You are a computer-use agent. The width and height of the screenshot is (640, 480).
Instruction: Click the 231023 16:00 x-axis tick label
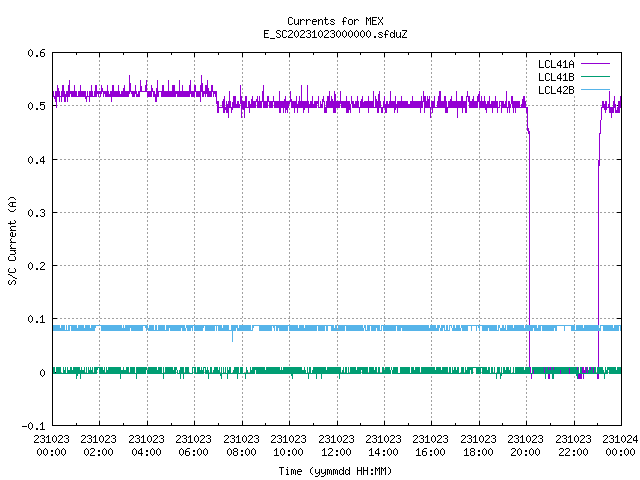(x=430, y=446)
